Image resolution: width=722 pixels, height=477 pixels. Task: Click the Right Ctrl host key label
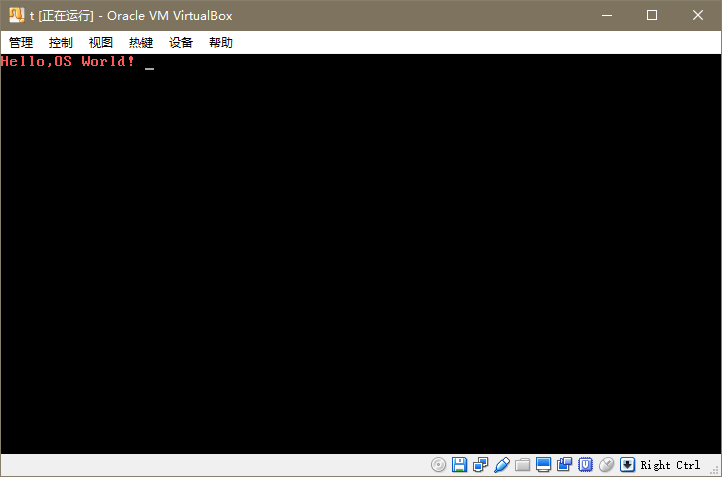pyautogui.click(x=670, y=465)
